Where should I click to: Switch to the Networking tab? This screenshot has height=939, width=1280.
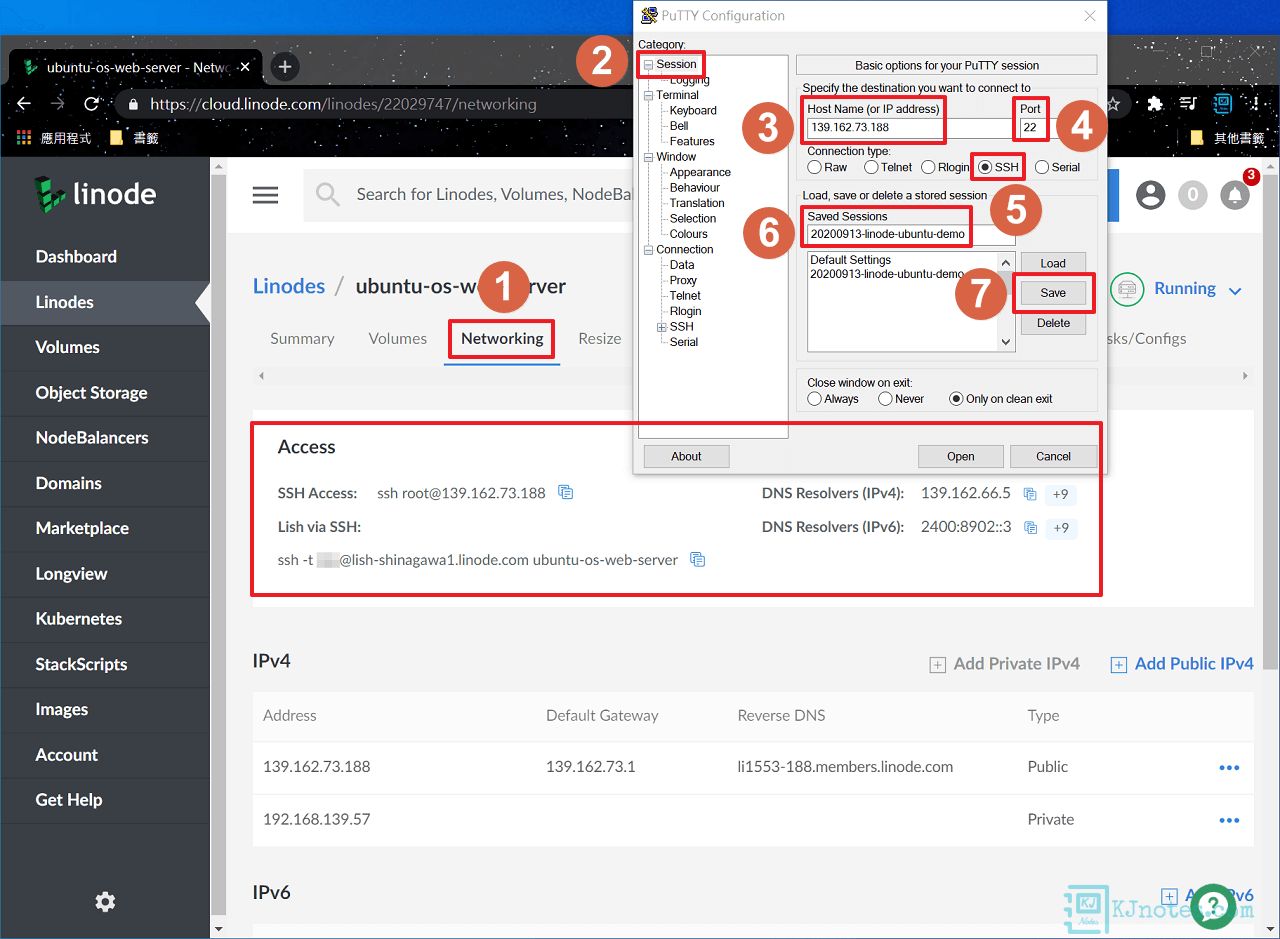click(x=502, y=339)
